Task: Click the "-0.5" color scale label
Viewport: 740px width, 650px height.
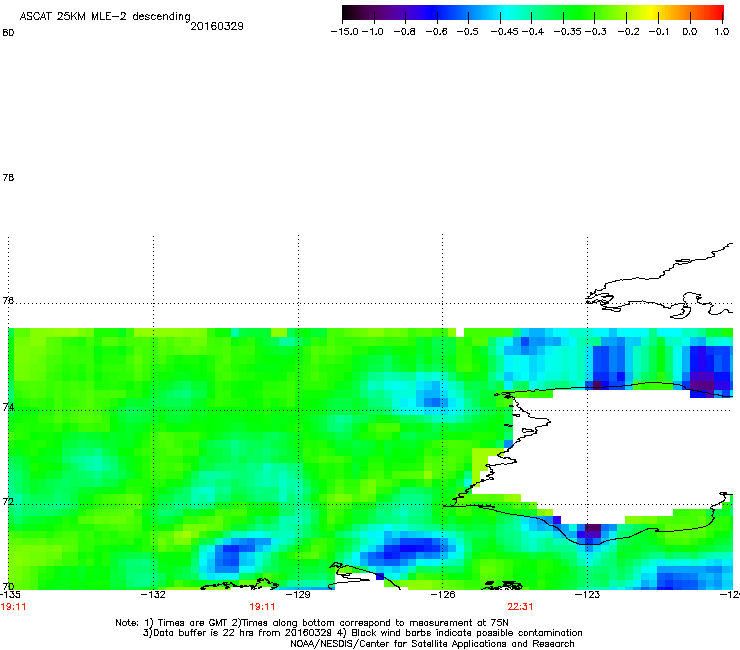Action: (x=468, y=32)
